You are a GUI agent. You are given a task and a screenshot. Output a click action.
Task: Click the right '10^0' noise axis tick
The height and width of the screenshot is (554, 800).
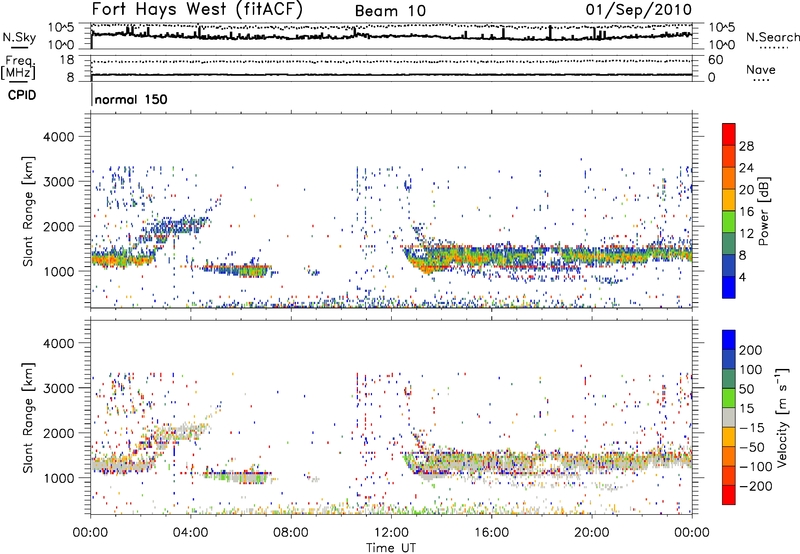[x=722, y=45]
